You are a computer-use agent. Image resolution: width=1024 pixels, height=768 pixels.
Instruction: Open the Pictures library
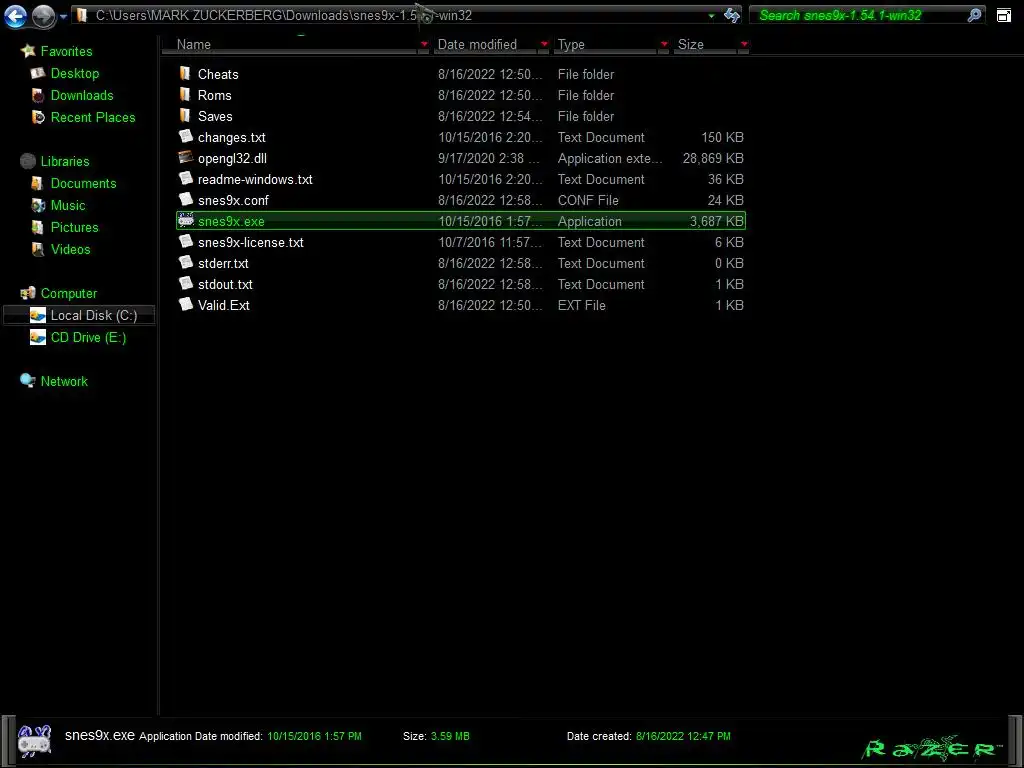click(x=74, y=227)
